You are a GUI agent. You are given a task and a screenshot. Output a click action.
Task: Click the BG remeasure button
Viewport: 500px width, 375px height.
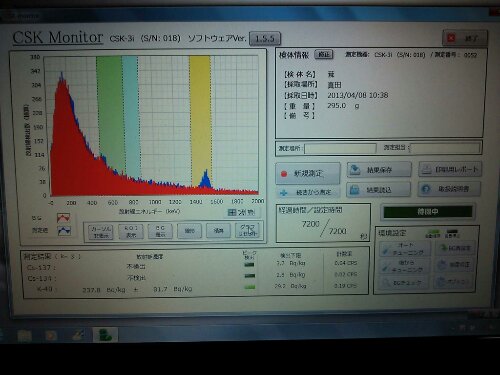point(455,248)
